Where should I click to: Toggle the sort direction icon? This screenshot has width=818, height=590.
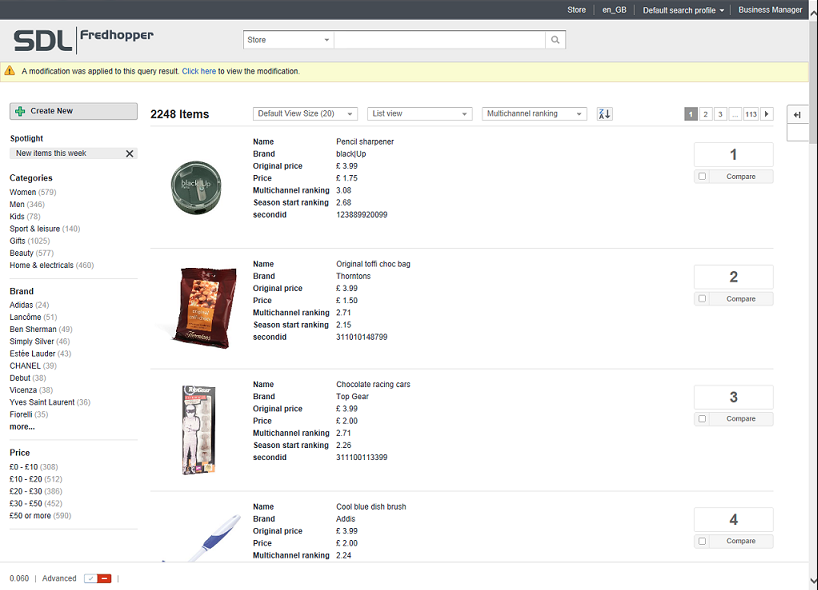[x=605, y=114]
